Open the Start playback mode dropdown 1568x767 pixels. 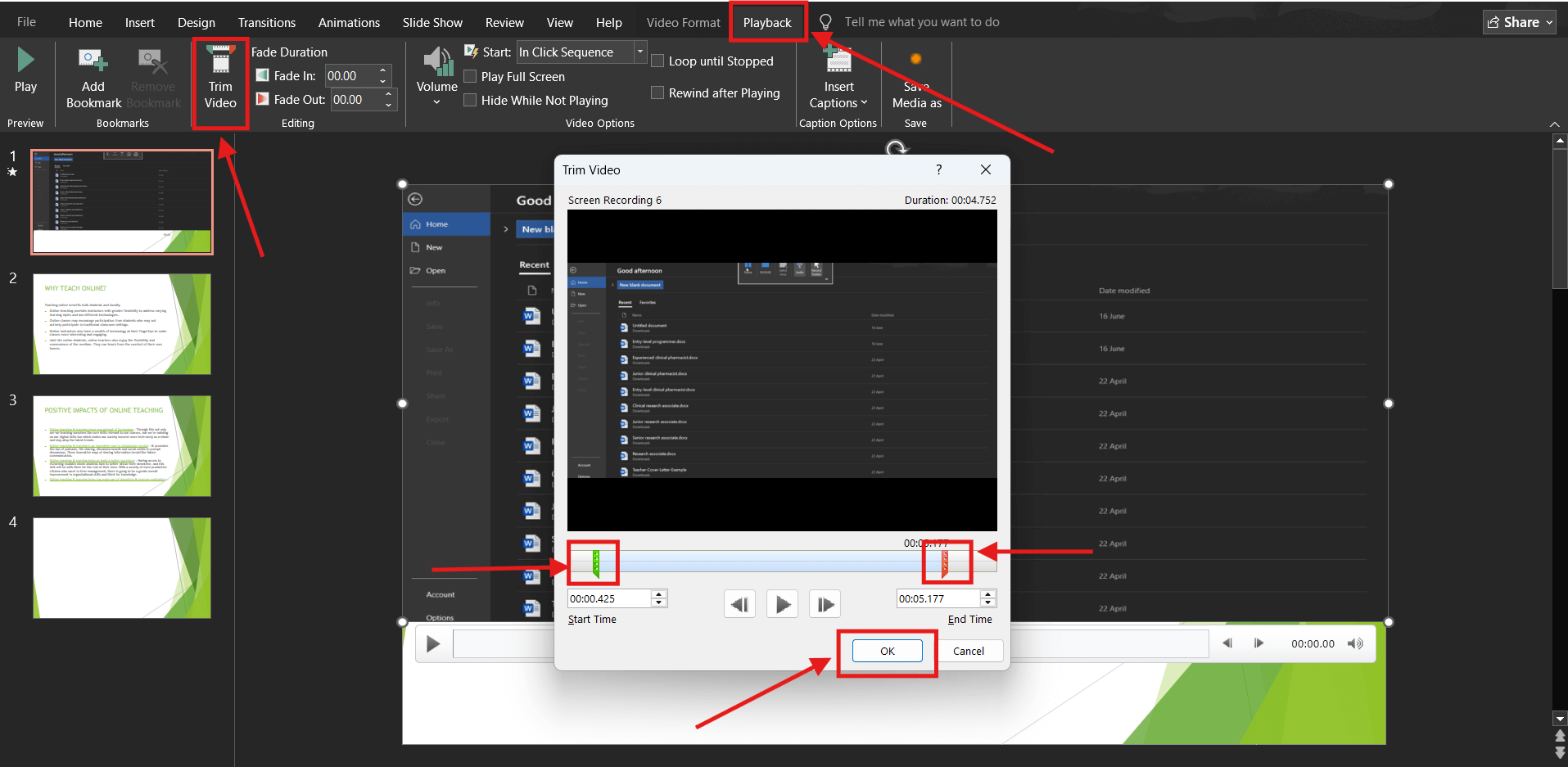(639, 52)
